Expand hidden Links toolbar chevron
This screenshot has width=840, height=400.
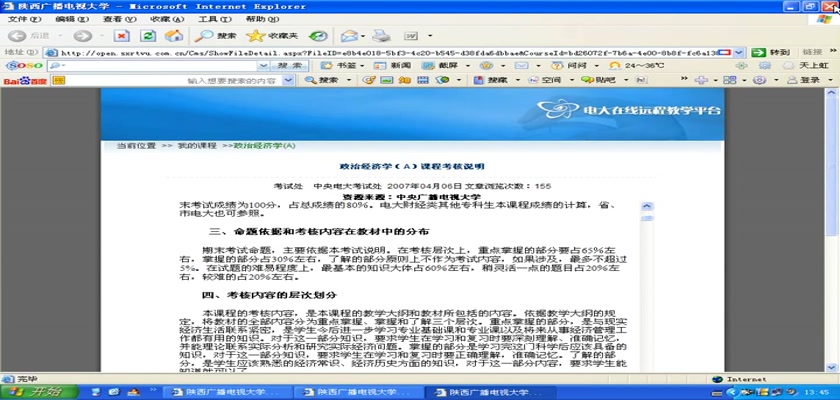[832, 52]
